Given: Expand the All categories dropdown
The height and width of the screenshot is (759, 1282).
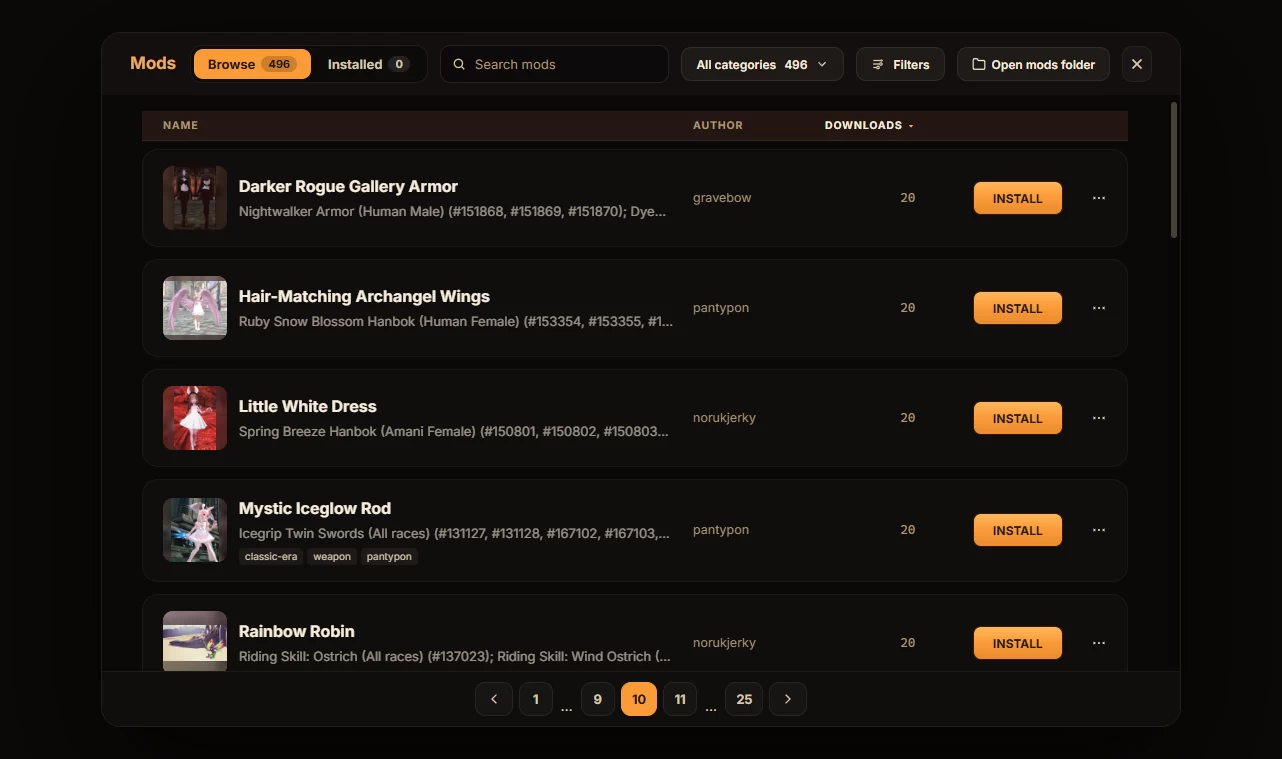Looking at the screenshot, I should pos(762,64).
